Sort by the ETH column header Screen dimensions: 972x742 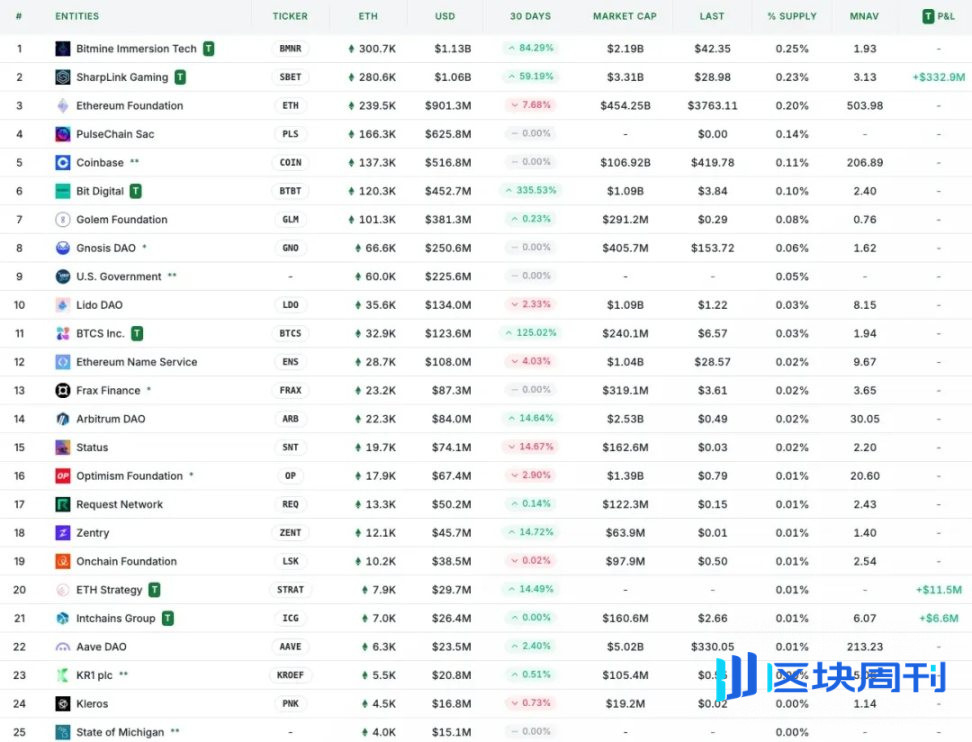point(368,16)
